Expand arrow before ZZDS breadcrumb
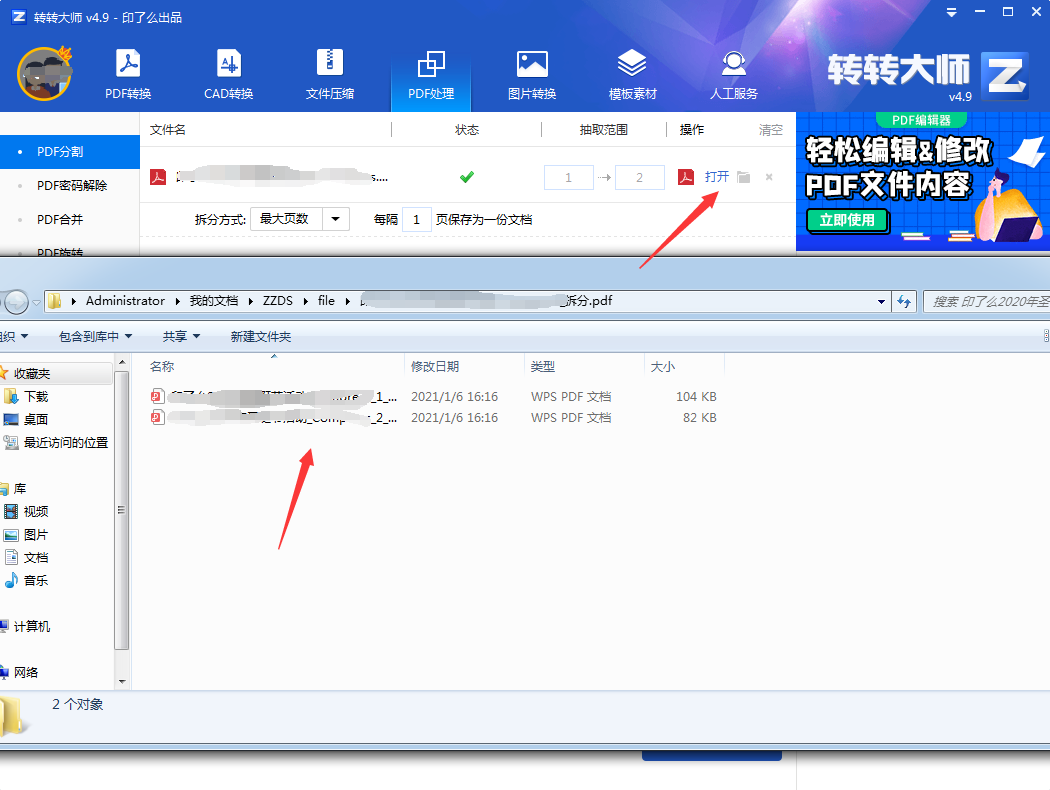The height and width of the screenshot is (790, 1050). [x=250, y=301]
